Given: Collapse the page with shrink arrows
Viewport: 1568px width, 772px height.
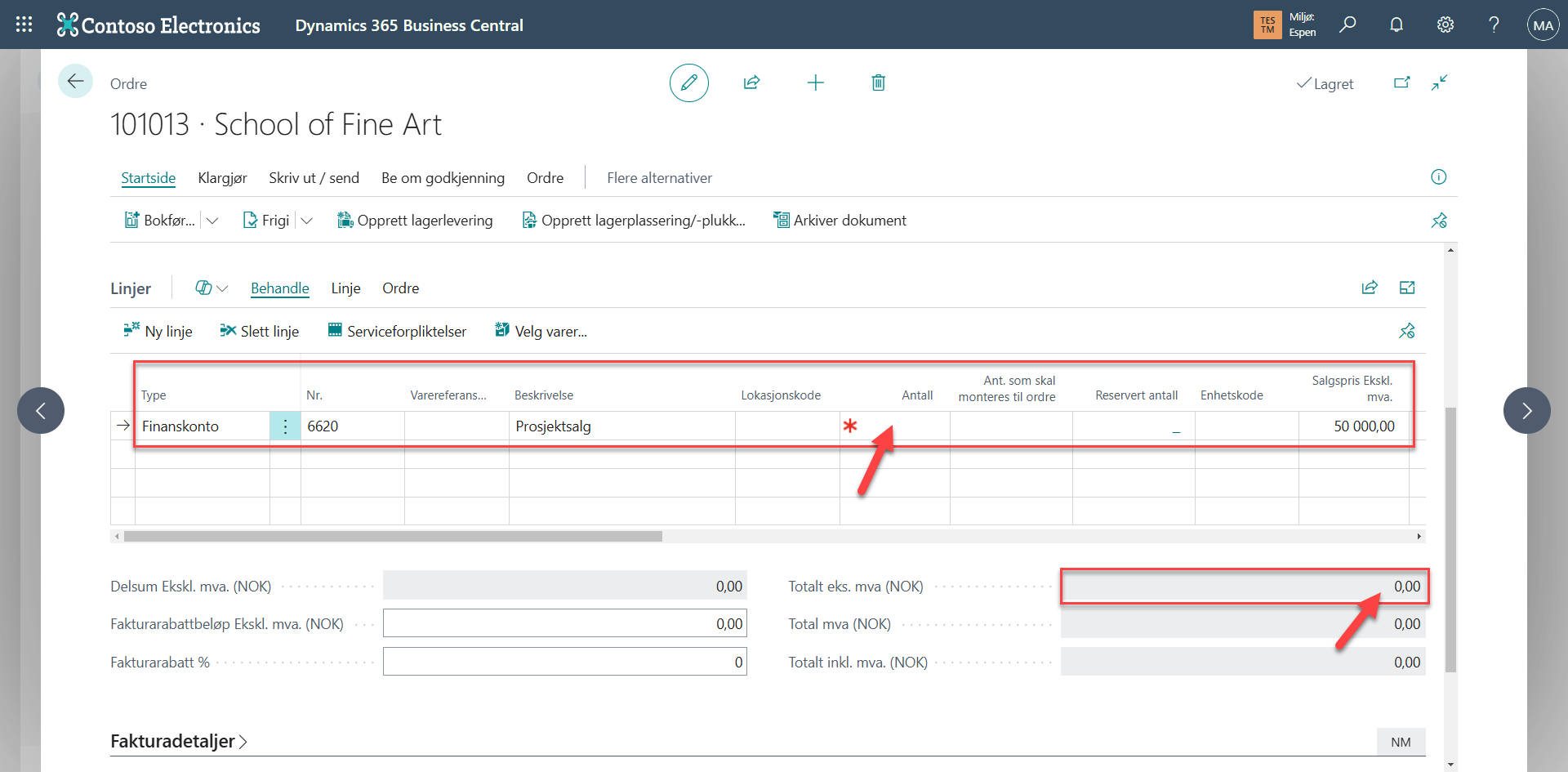Looking at the screenshot, I should point(1440,83).
